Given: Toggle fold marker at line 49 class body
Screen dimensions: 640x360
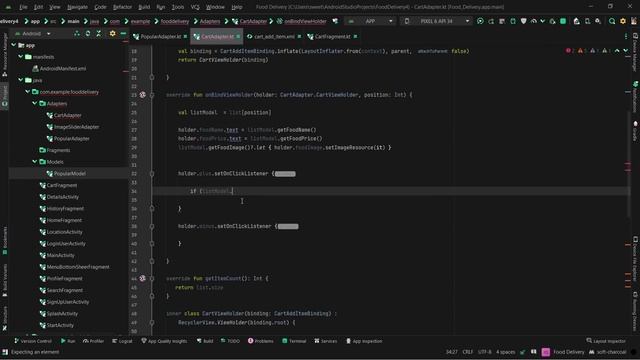Looking at the screenshot, I should pyautogui.click(x=152, y=322).
